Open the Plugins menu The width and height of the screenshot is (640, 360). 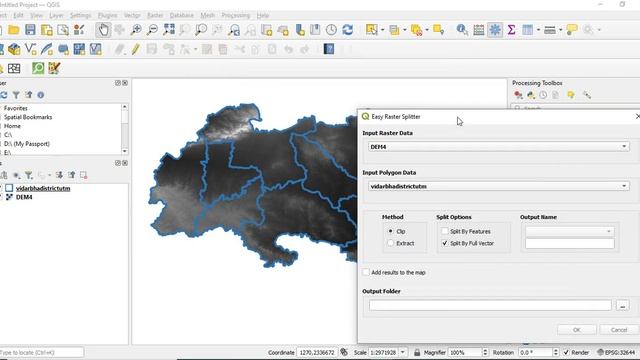(107, 15)
